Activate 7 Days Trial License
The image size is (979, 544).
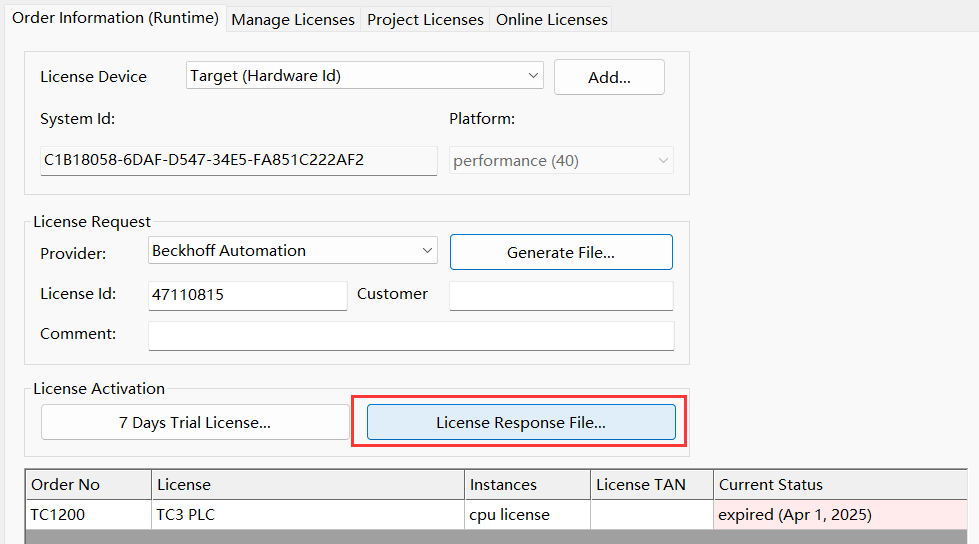coord(195,423)
